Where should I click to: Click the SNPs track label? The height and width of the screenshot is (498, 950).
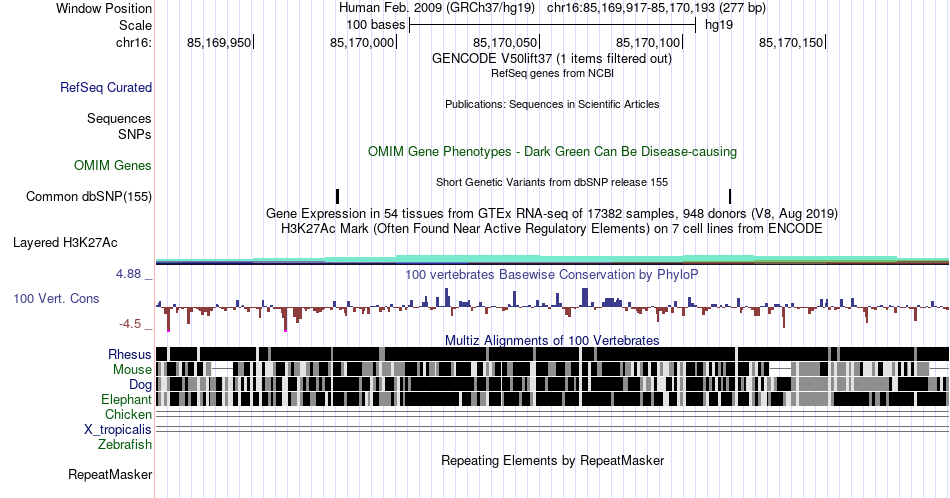tap(135, 134)
